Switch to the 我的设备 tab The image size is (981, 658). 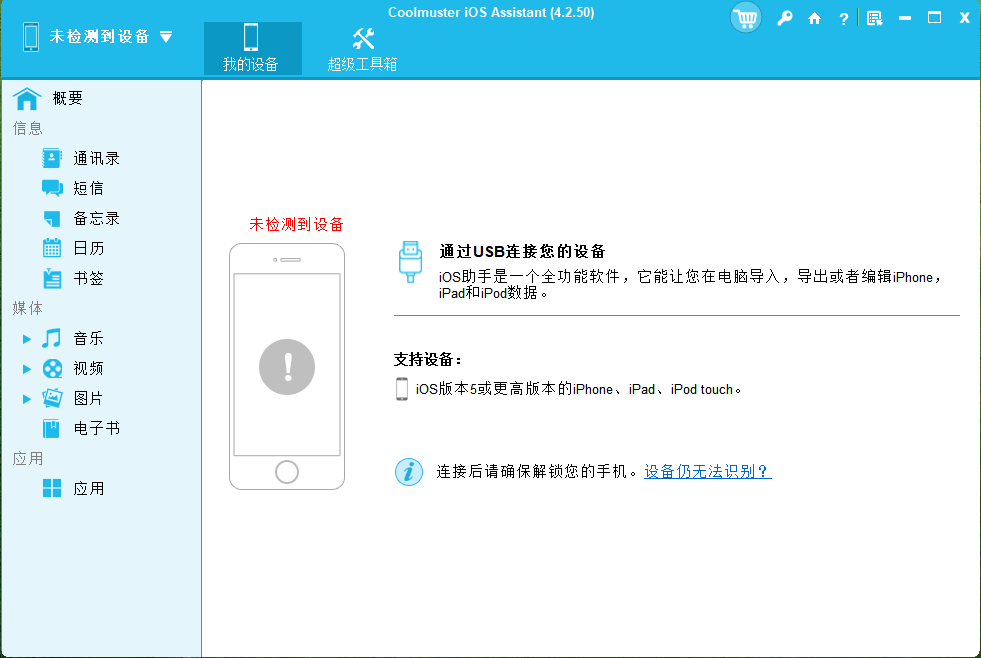(x=253, y=48)
